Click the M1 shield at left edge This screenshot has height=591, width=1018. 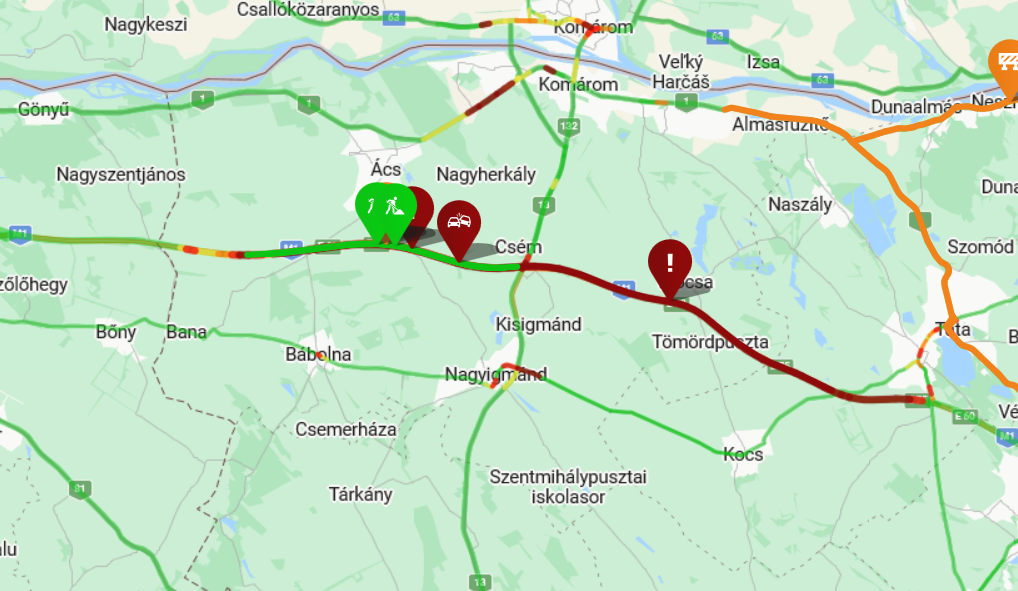(x=20, y=234)
